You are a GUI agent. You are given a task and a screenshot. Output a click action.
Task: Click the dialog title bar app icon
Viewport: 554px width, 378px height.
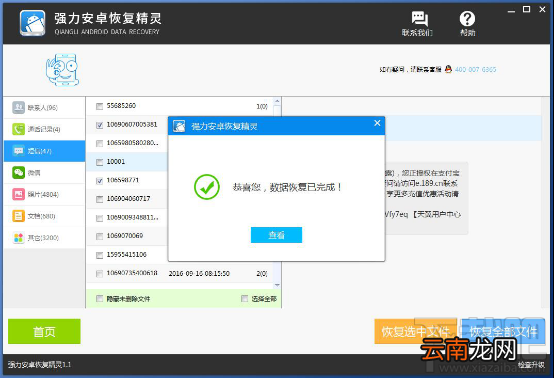(x=179, y=126)
